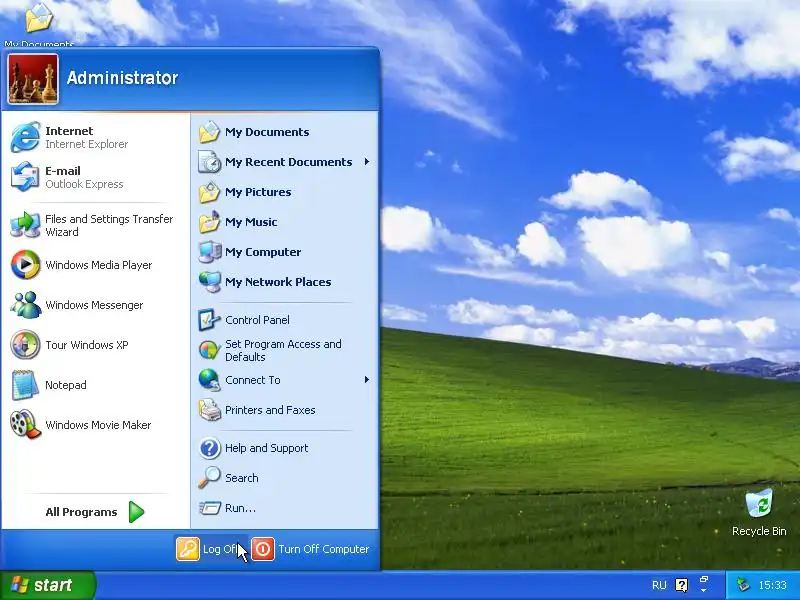Click the Set Program Access and Defaults icon
Viewport: 800px width, 600px height.
click(209, 350)
